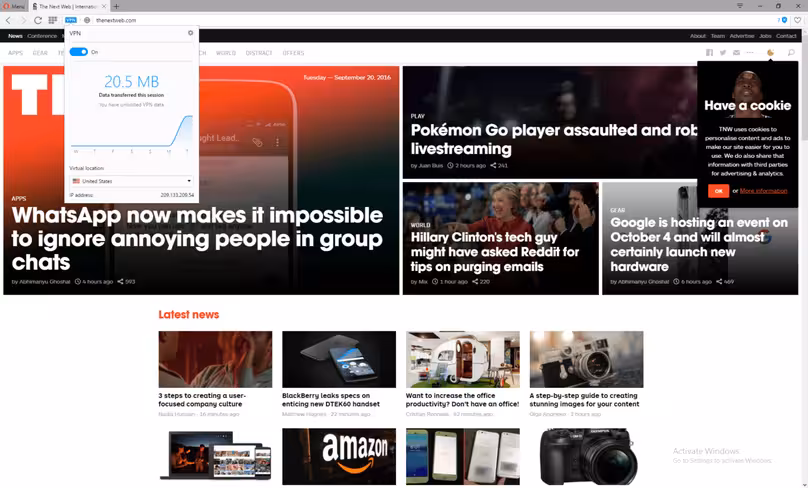
Task: Click the email newsletter envelope icon
Action: (736, 53)
